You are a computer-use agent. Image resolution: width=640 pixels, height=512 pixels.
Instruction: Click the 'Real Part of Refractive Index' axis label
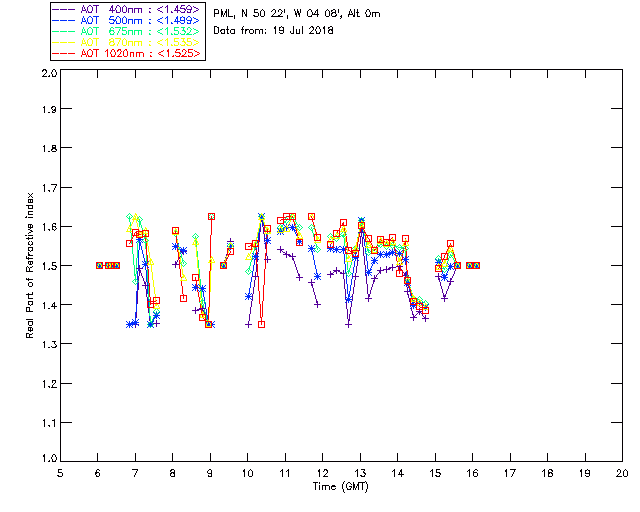pos(29,265)
